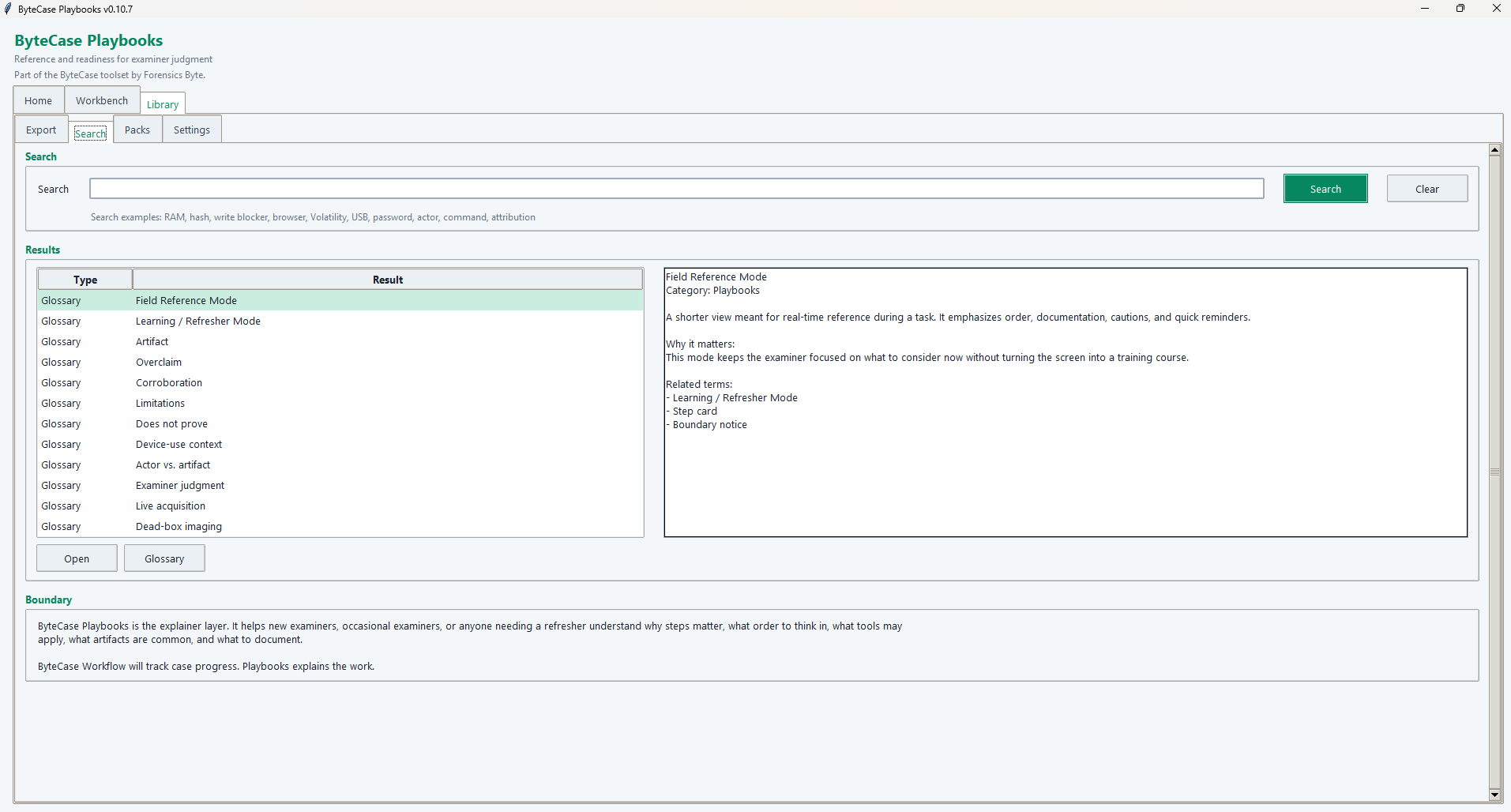Click 'Category: Playbooks' line in detail pane

713,290
